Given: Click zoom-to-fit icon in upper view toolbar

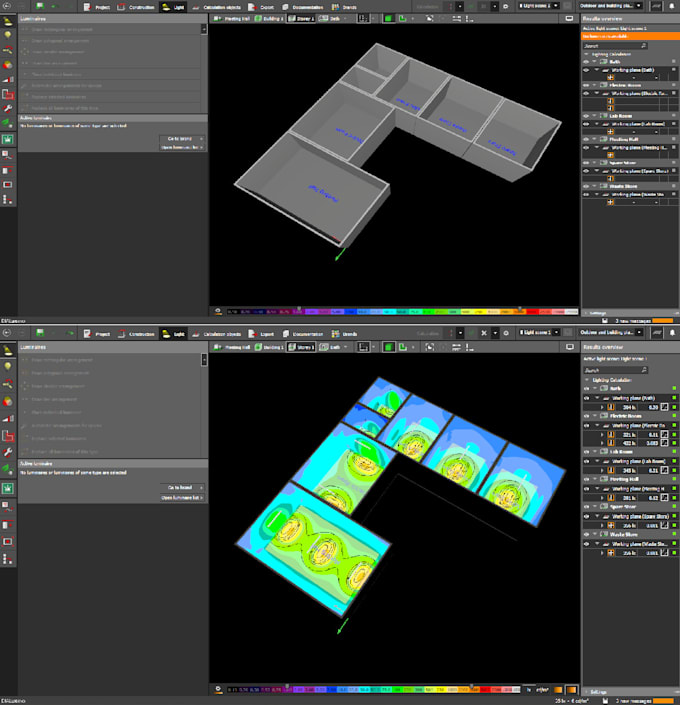Looking at the screenshot, I should 430,18.
